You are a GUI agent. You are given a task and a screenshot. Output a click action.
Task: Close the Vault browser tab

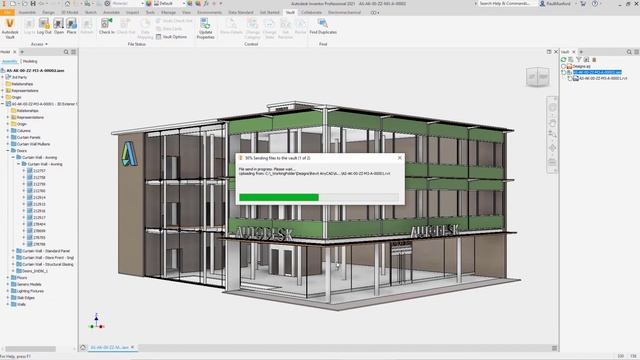coord(573,52)
